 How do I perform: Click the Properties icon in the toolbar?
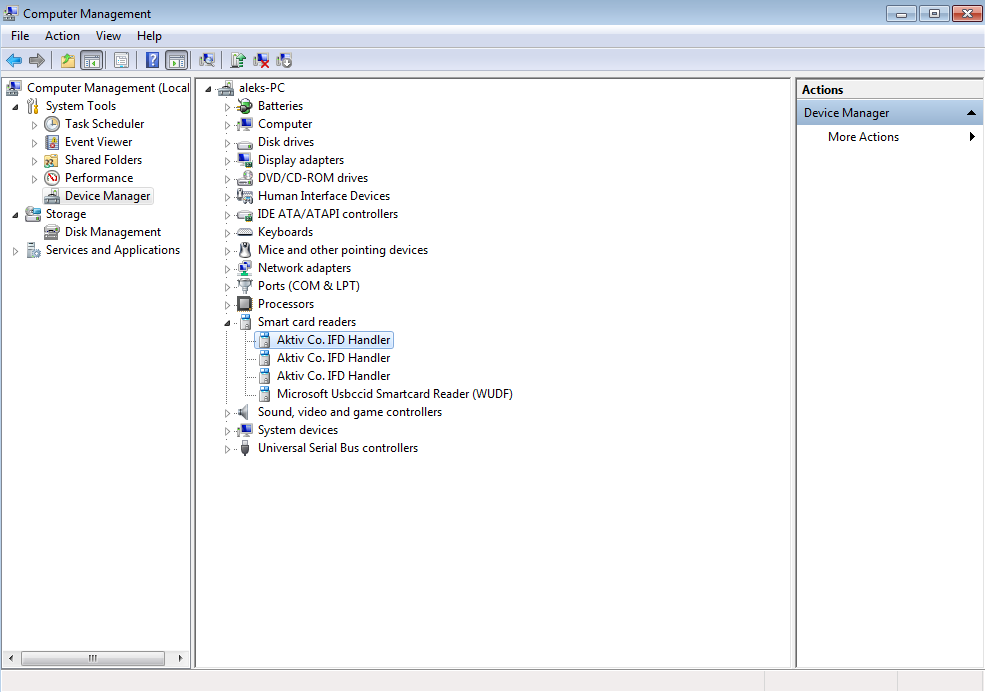tap(121, 60)
